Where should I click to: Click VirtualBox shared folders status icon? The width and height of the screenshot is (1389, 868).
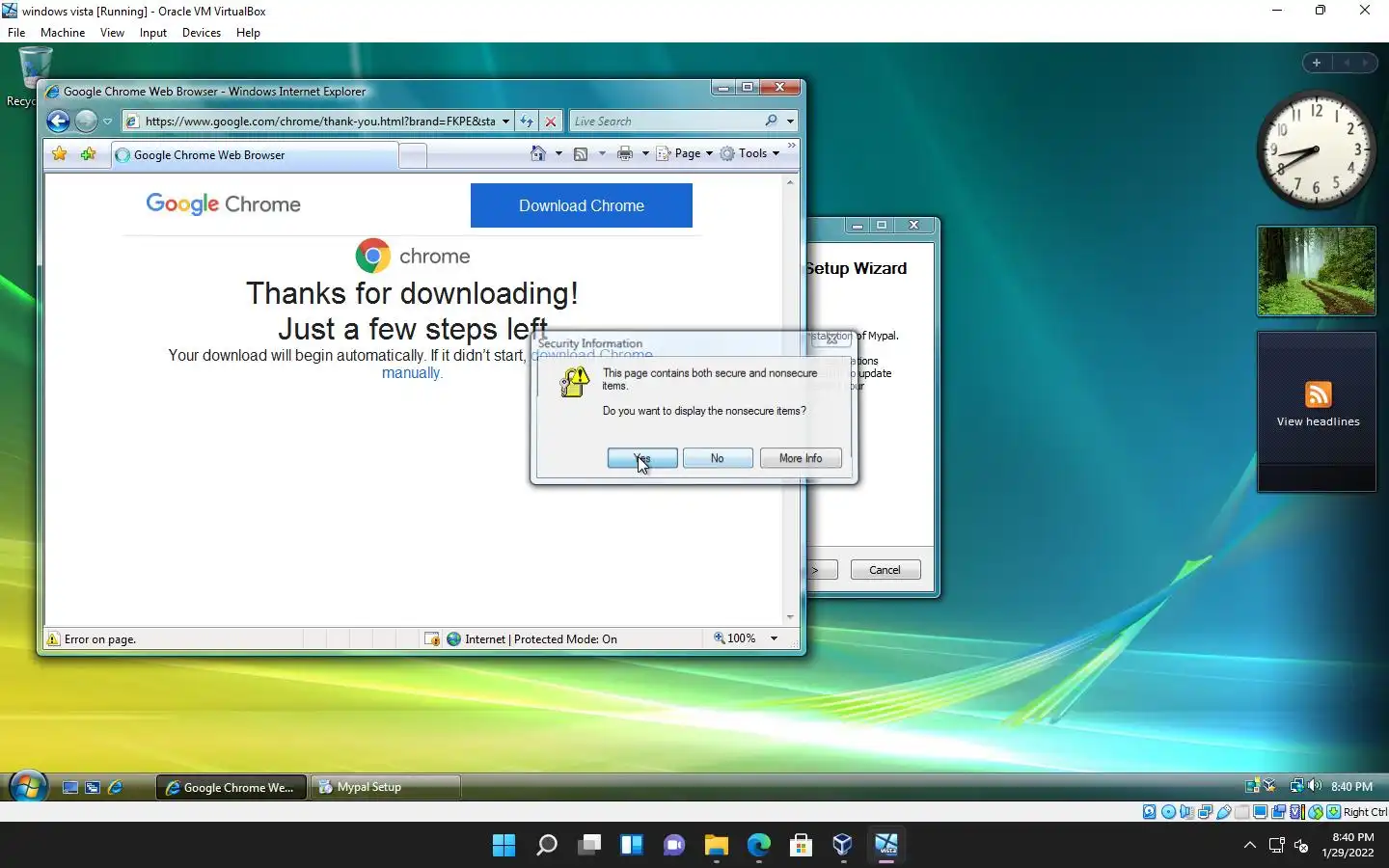pyautogui.click(x=1242, y=812)
